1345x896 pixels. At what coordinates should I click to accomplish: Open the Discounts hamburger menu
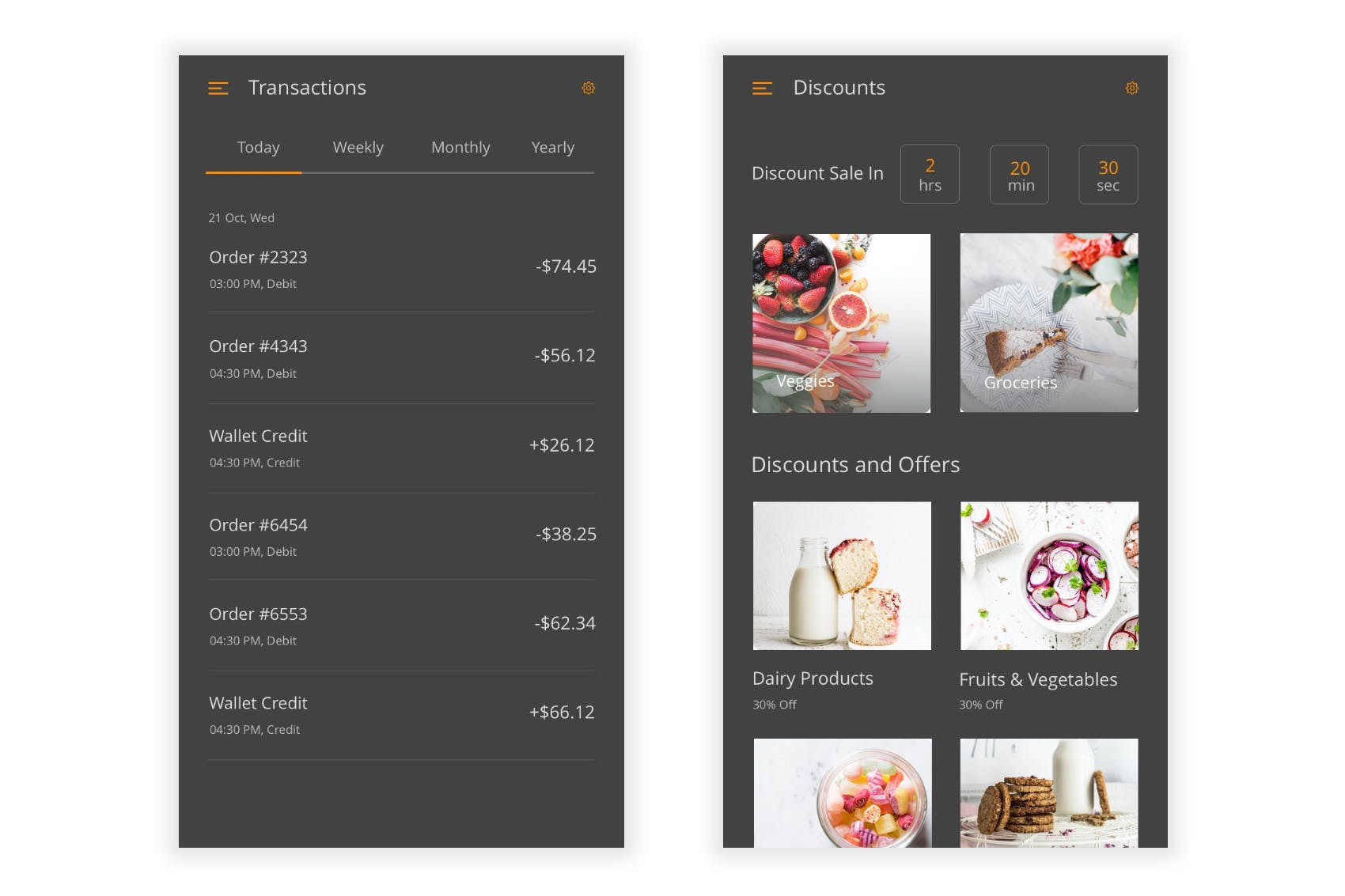pos(762,89)
